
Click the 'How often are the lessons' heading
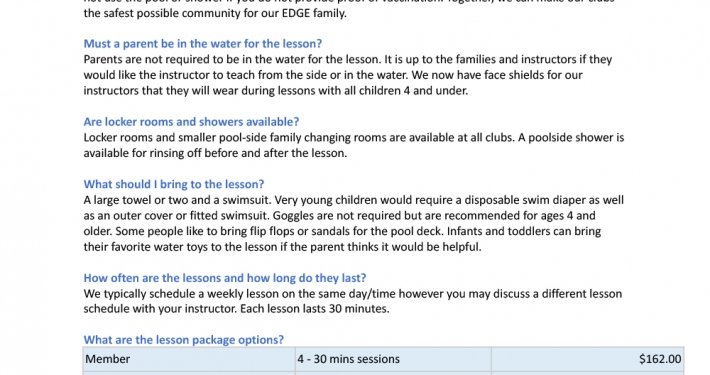[x=225, y=278]
